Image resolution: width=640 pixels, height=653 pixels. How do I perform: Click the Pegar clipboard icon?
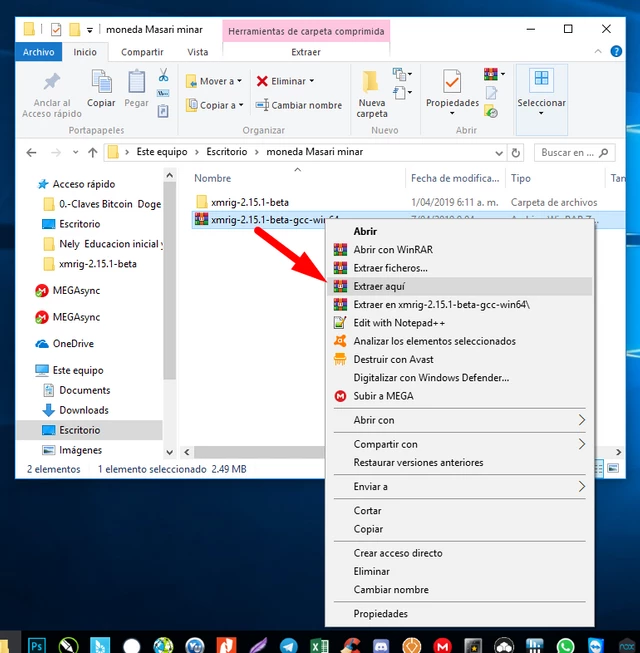coord(136,82)
